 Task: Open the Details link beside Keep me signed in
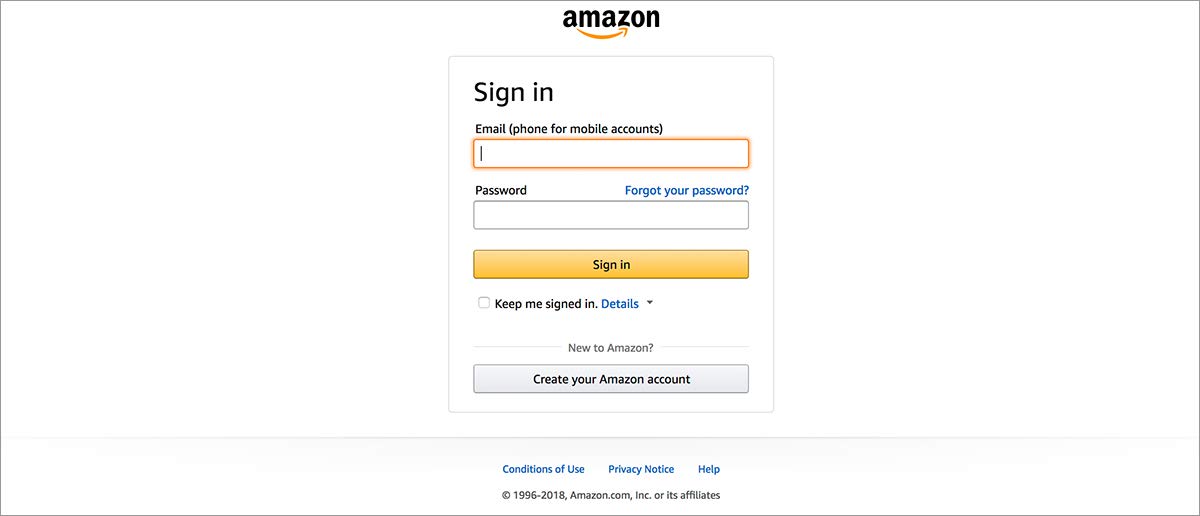click(620, 304)
